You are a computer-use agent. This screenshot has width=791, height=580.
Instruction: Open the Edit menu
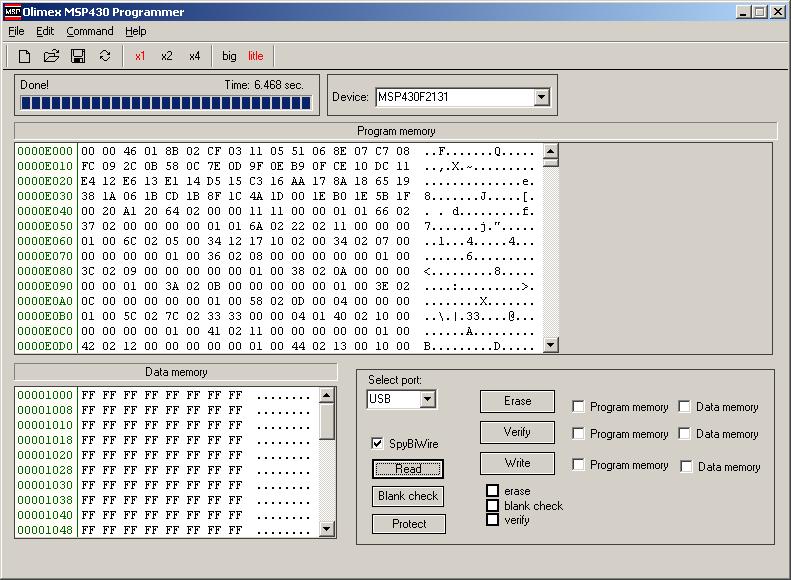click(x=45, y=31)
